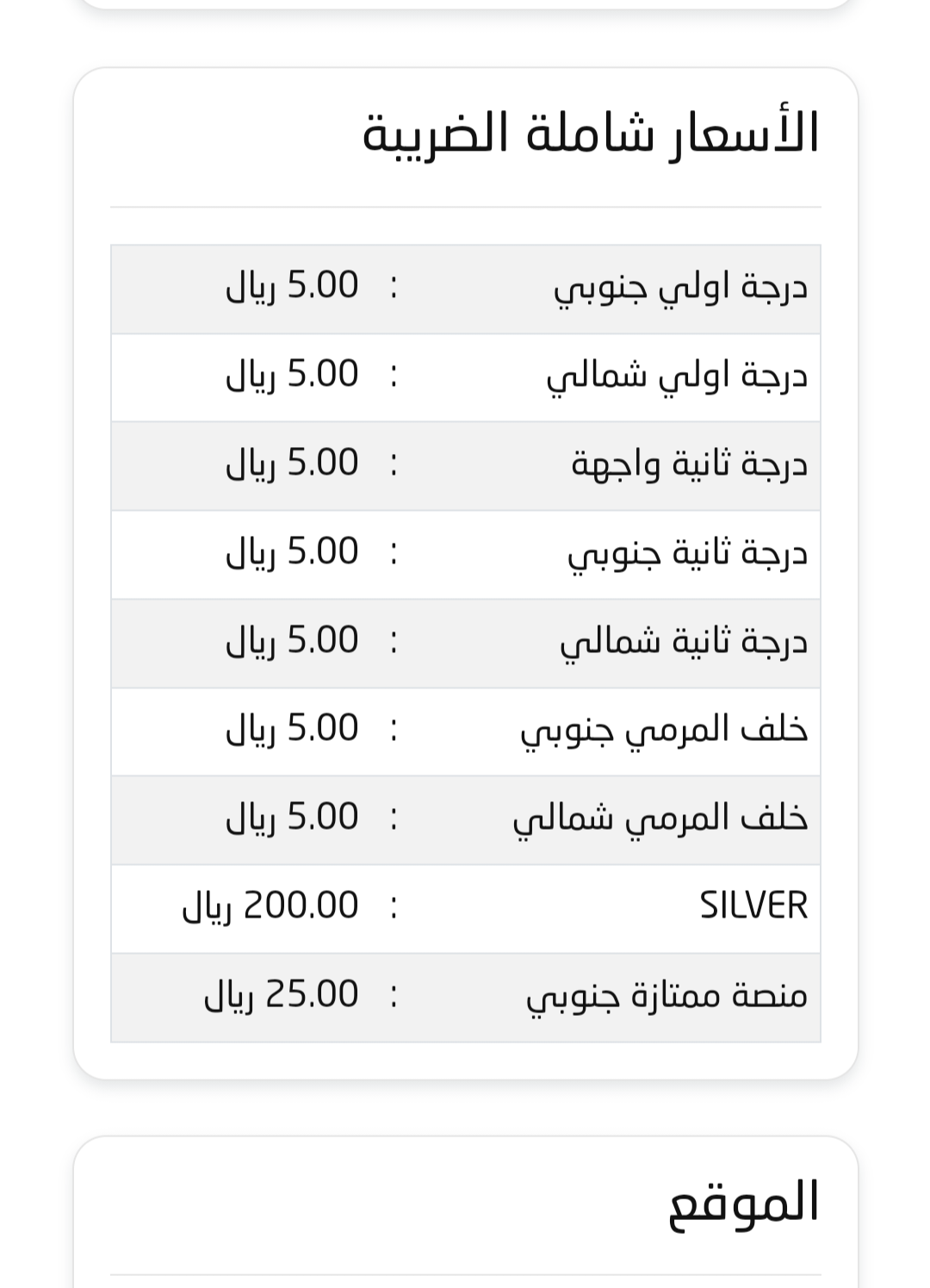
Task: Choose the درجة ثانية واجهة row
Action: tap(465, 466)
